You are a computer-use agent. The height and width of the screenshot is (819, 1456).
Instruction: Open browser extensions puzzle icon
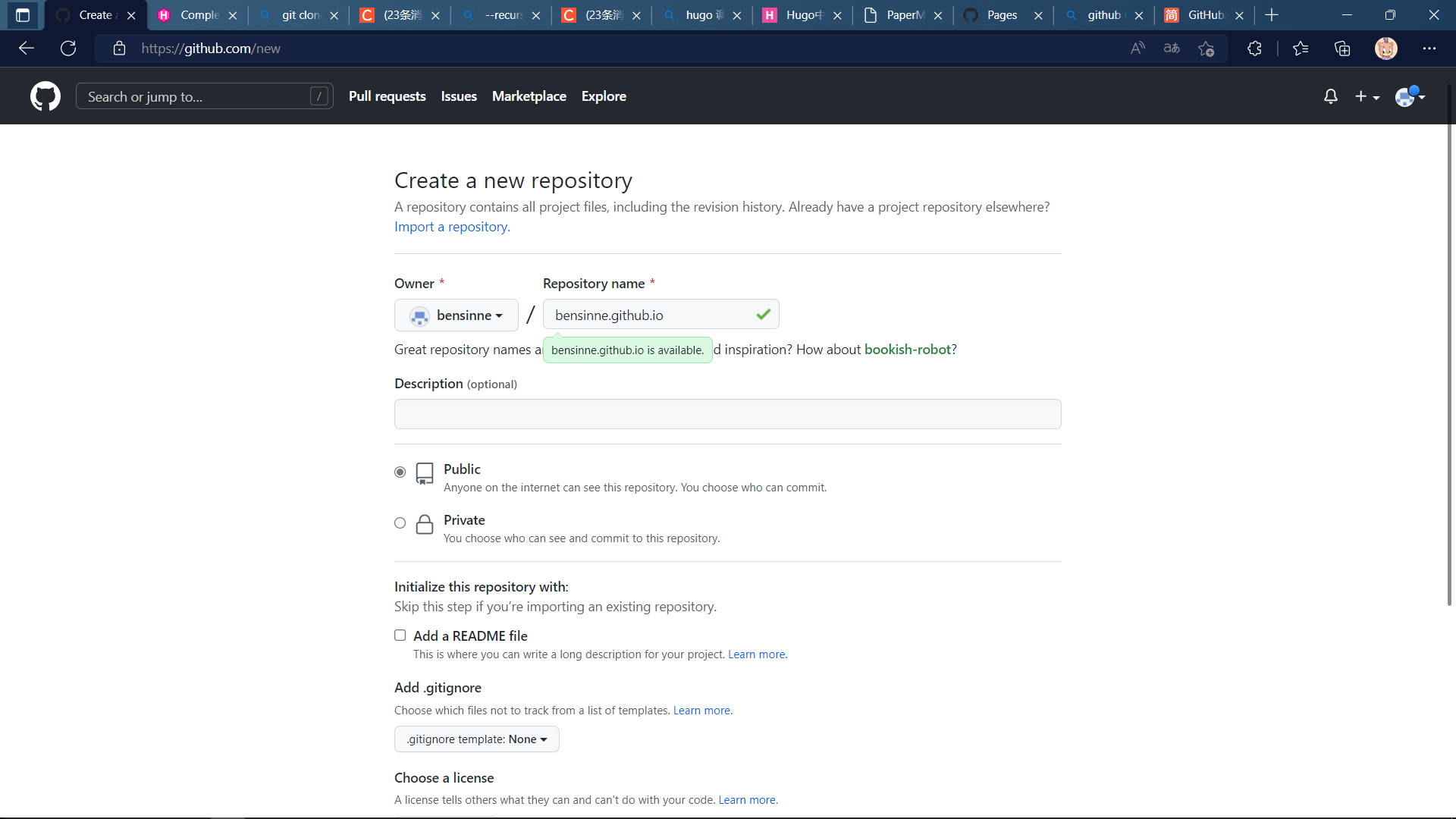click(x=1254, y=49)
